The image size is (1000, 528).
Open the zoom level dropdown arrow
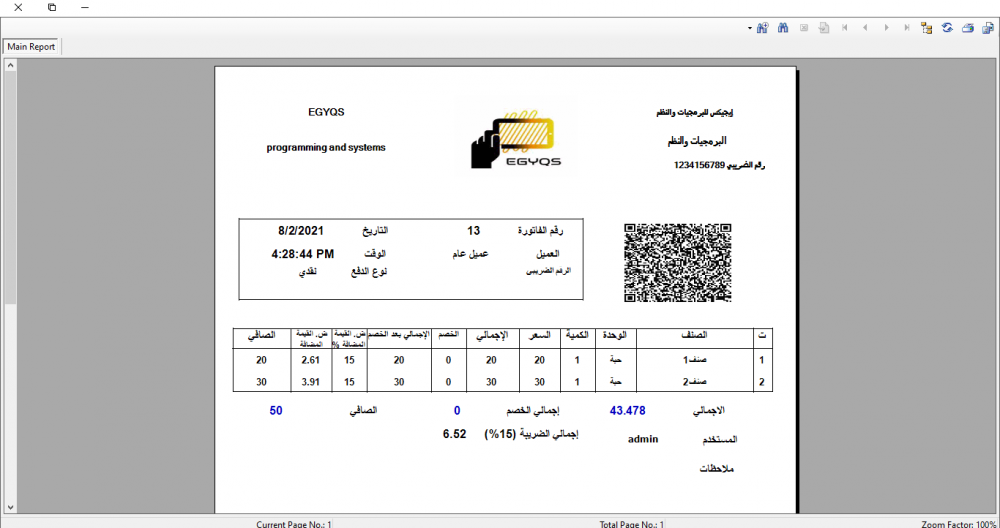click(x=749, y=28)
